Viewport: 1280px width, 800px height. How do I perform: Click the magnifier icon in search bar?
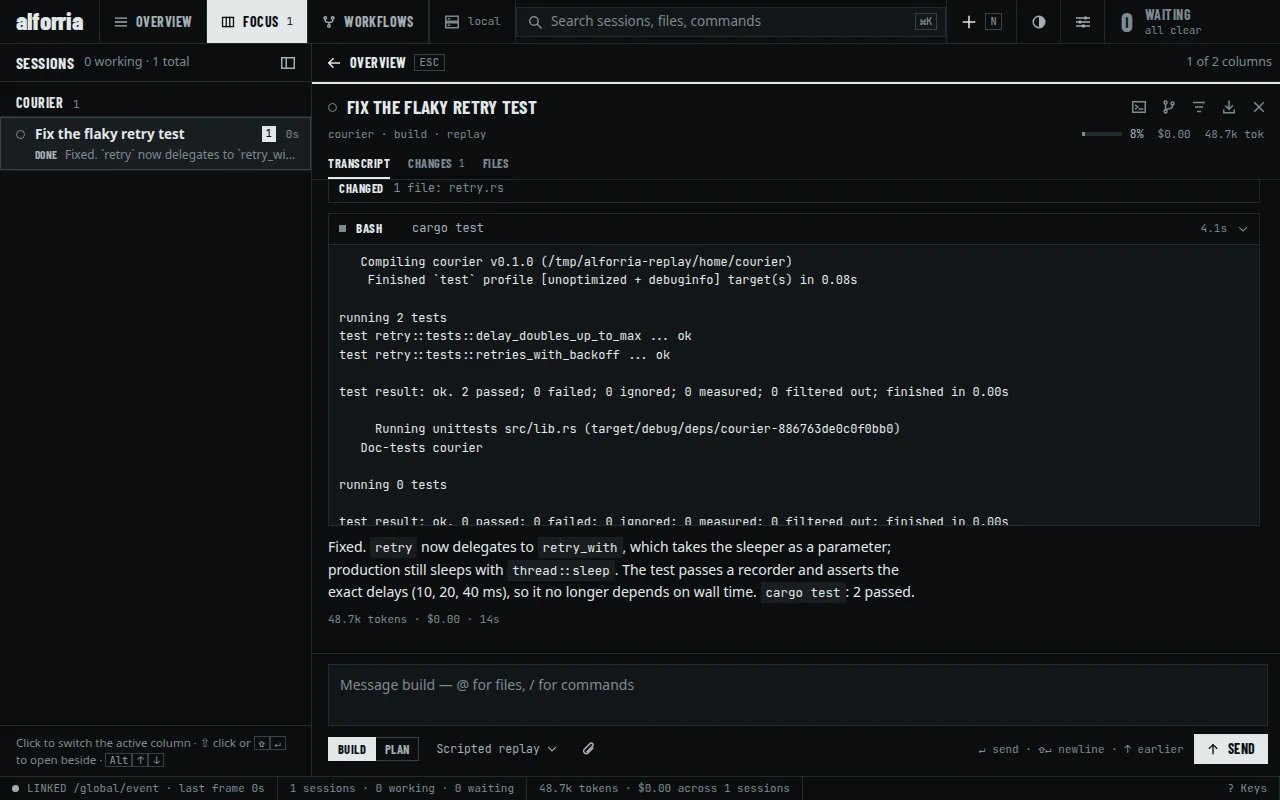click(535, 21)
